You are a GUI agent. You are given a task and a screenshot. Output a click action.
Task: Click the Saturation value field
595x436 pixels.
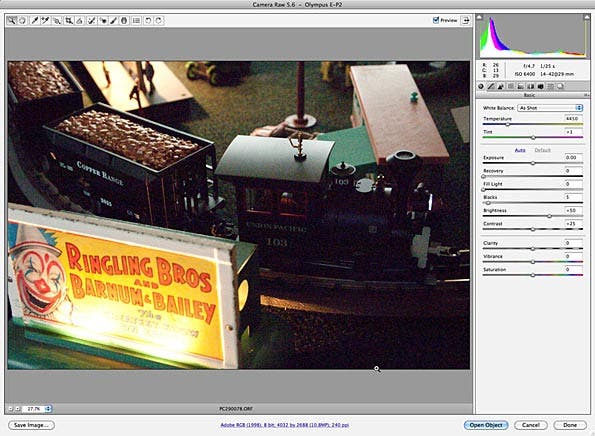pos(573,270)
